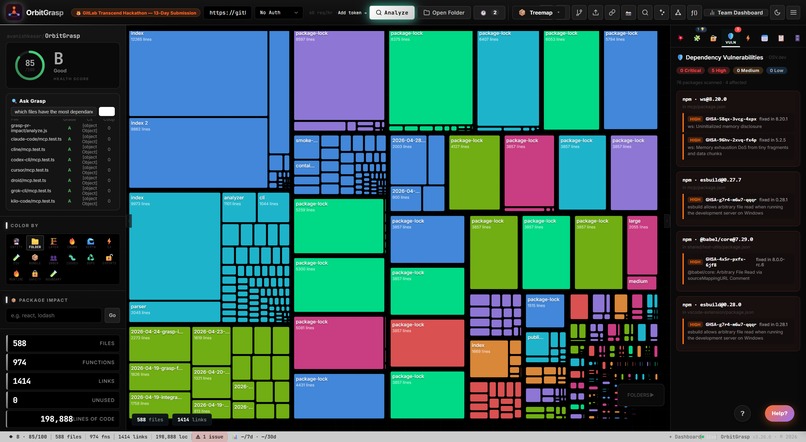Click the Analyze button
This screenshot has height=442, width=806.
(x=392, y=12)
